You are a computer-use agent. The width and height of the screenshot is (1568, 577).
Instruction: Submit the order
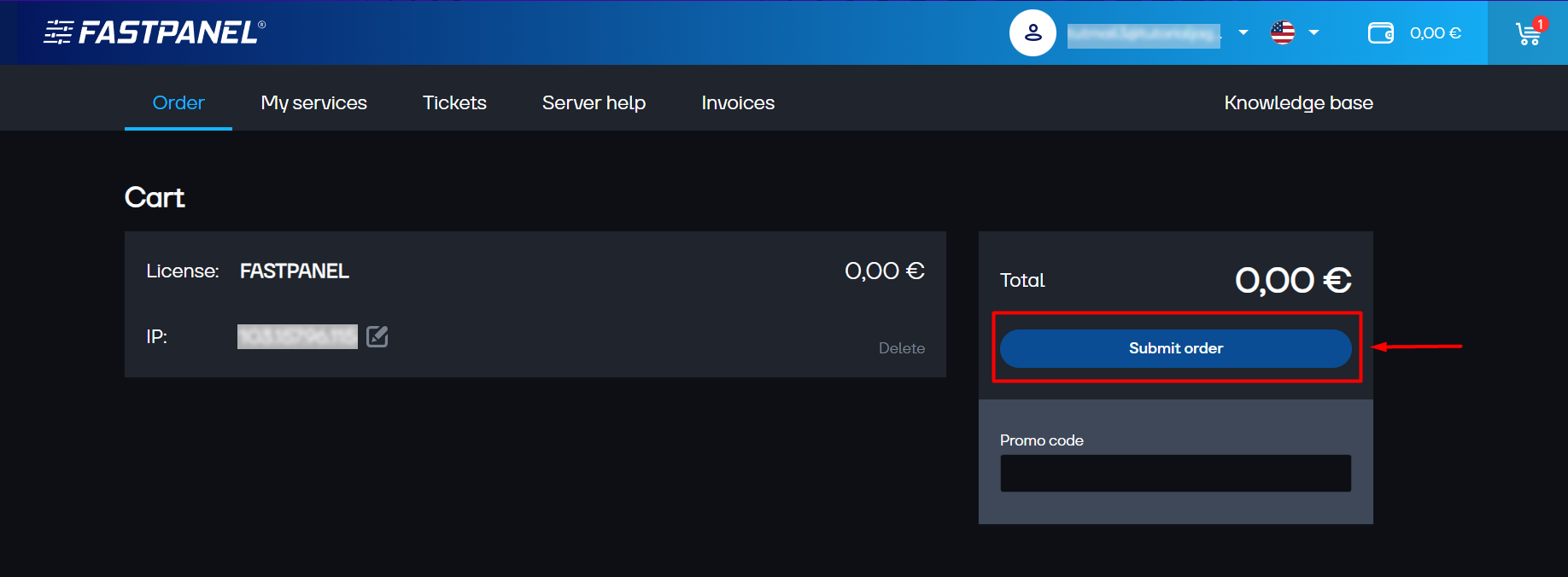(x=1175, y=348)
